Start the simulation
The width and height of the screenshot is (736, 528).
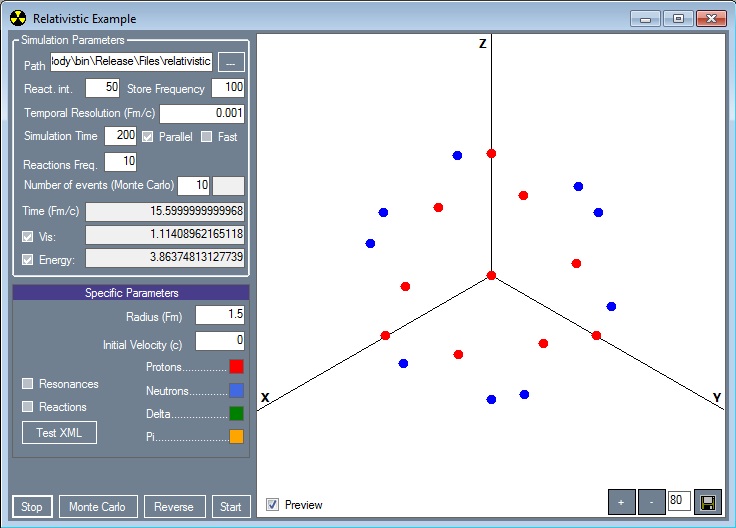pos(231,507)
